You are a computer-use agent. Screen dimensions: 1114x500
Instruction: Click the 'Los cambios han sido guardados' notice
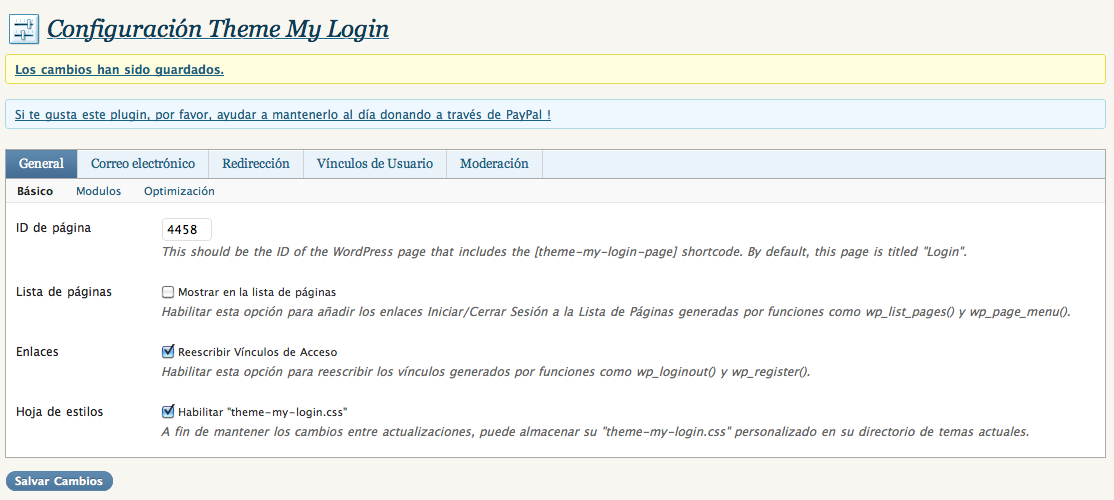119,70
